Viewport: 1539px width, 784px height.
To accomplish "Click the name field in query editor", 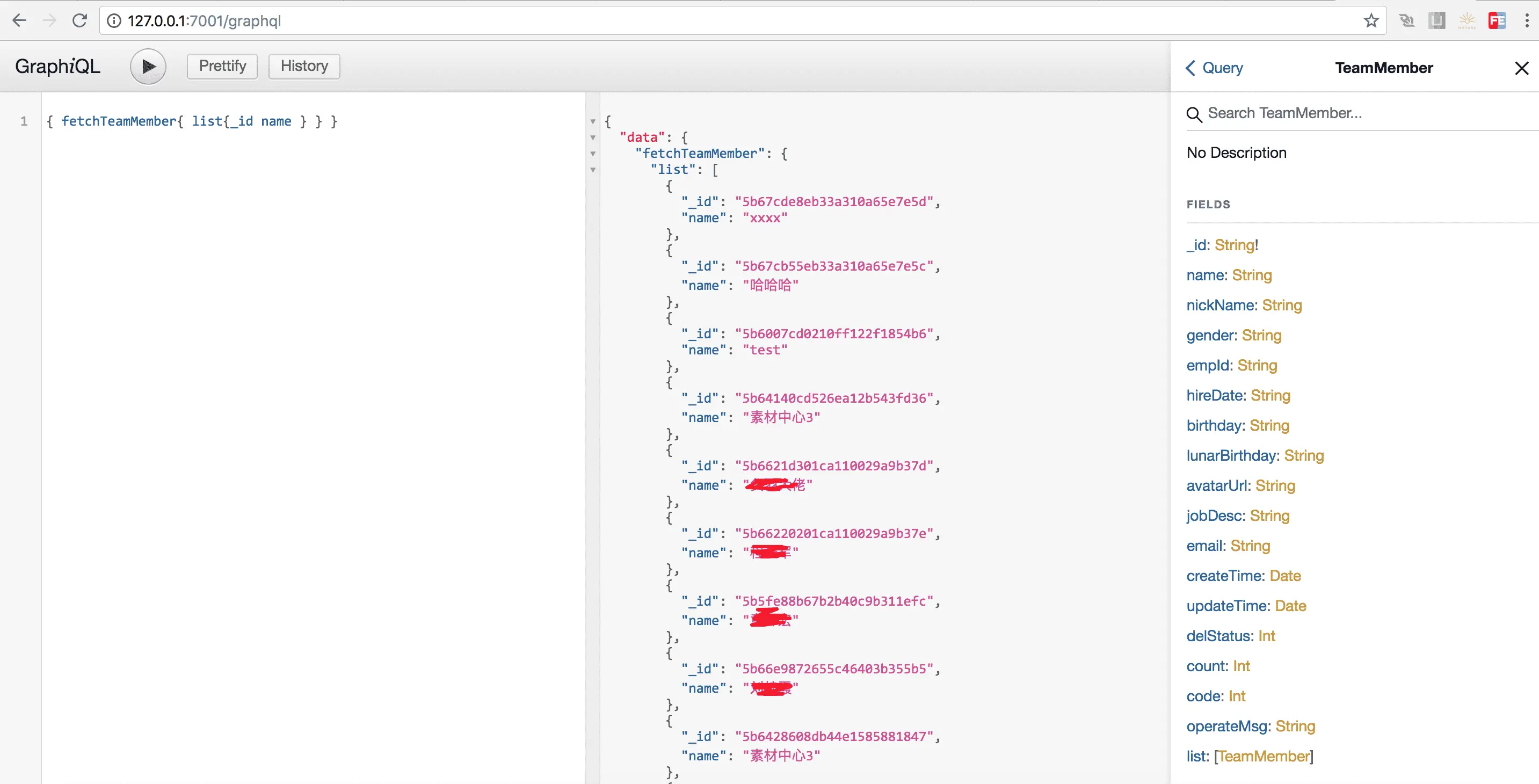I will [x=276, y=121].
